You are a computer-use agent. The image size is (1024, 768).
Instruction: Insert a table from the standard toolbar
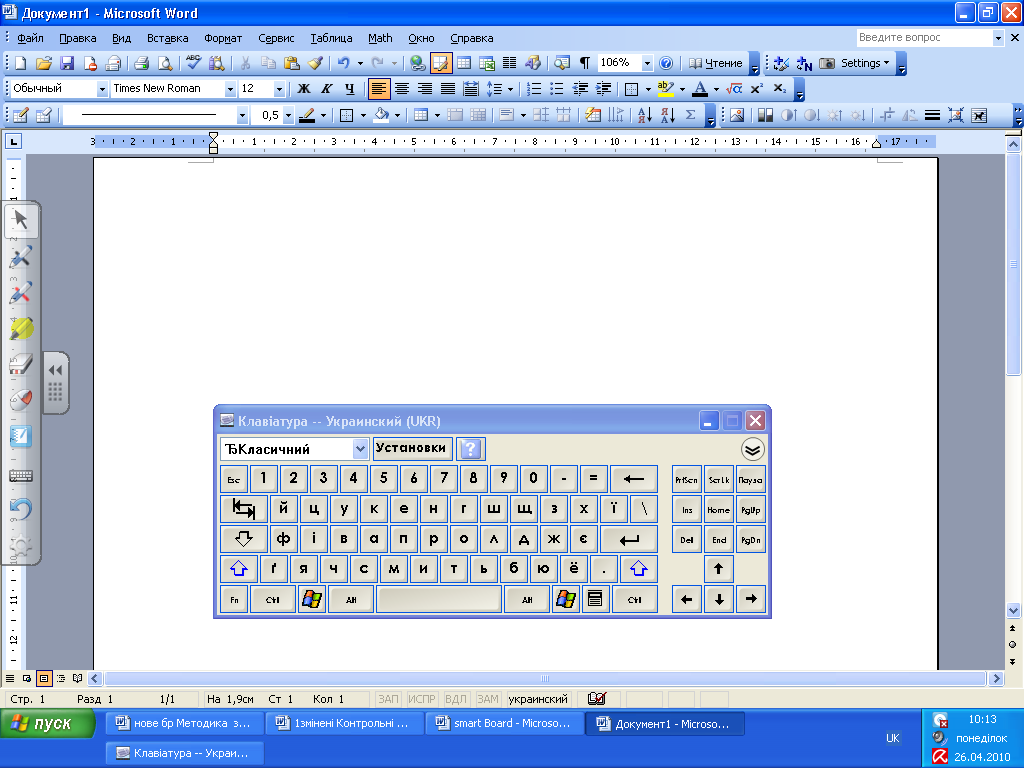click(464, 63)
